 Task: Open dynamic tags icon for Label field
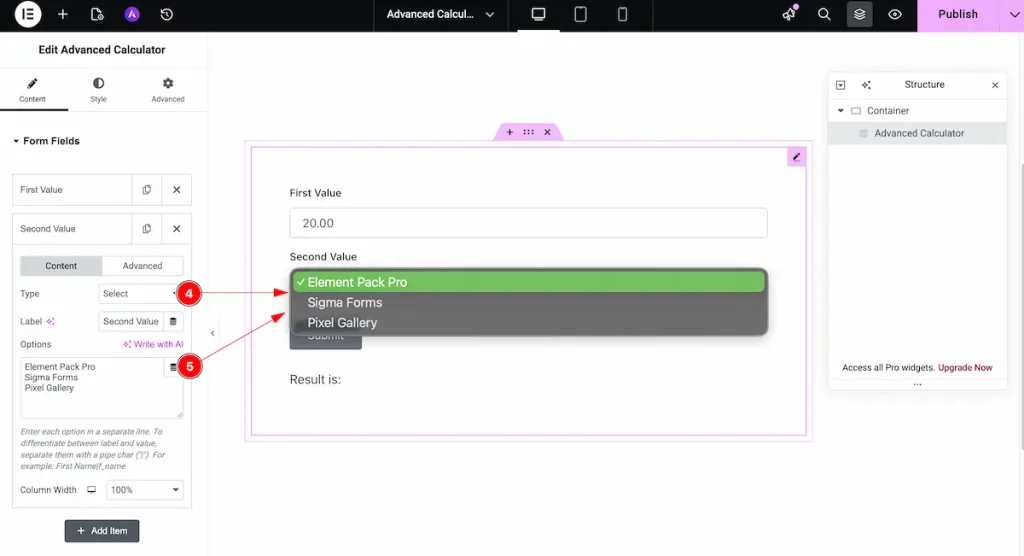click(173, 321)
